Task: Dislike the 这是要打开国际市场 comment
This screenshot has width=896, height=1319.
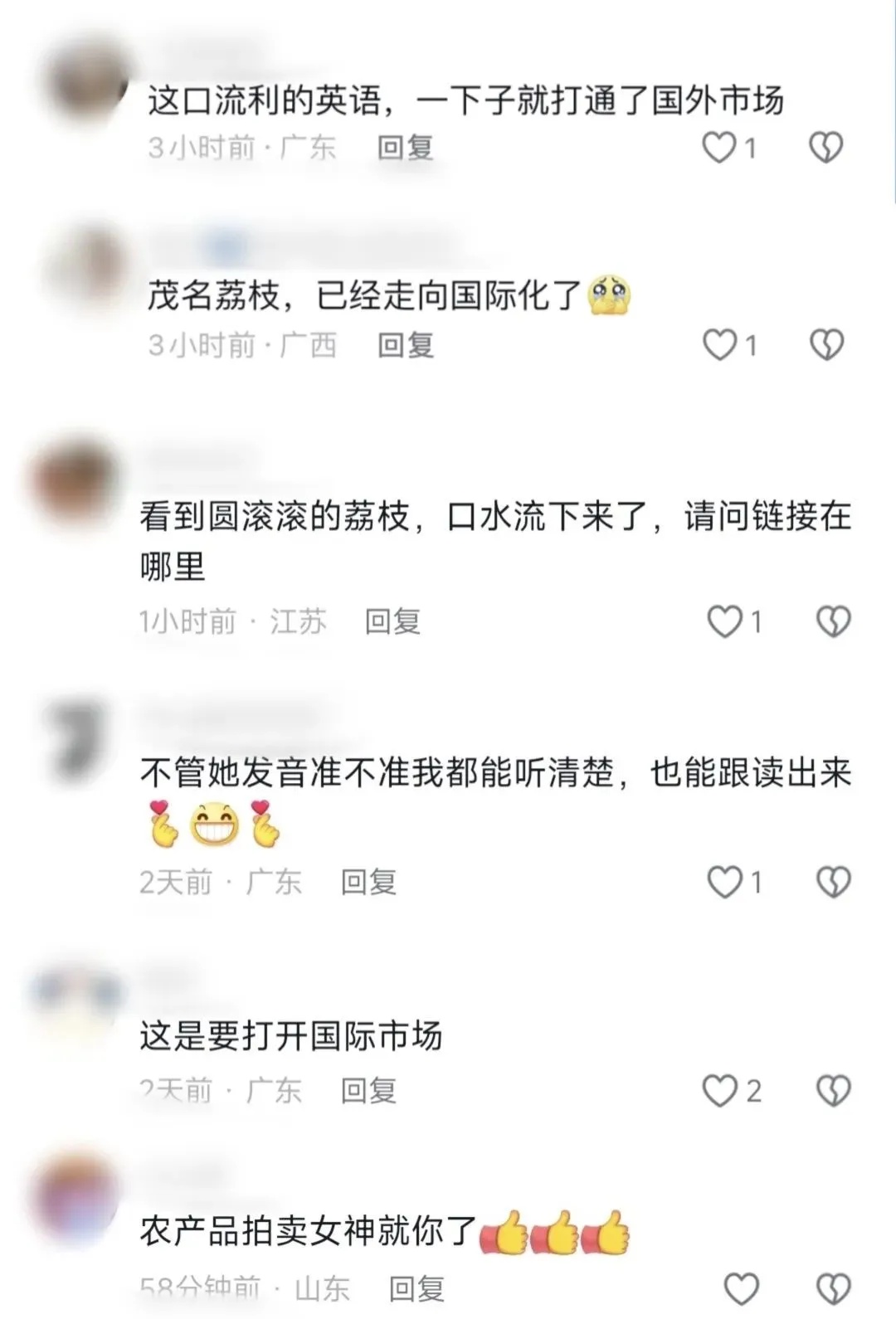Action: pos(833,1091)
